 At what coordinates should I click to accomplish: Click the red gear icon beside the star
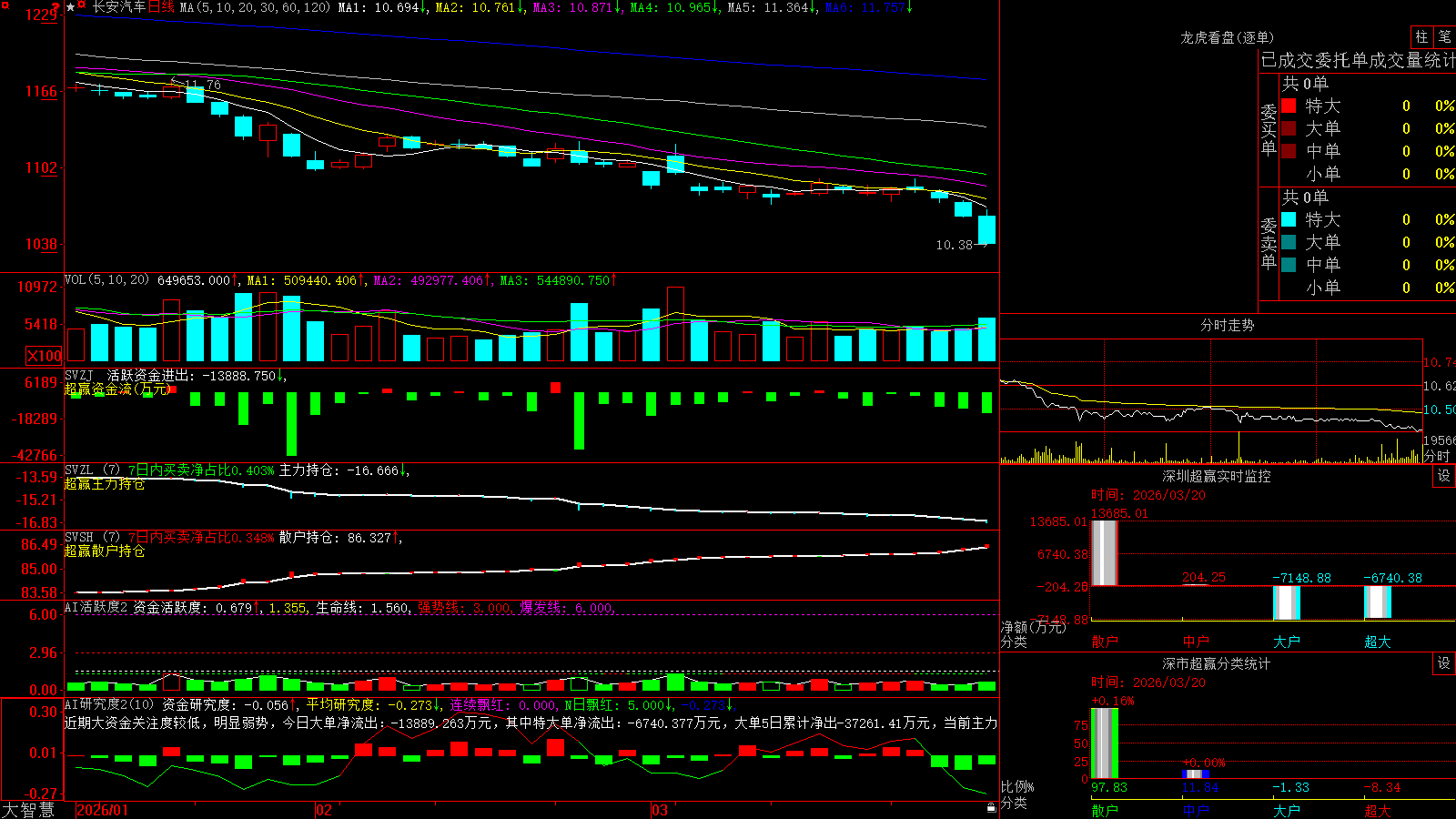(x=82, y=6)
